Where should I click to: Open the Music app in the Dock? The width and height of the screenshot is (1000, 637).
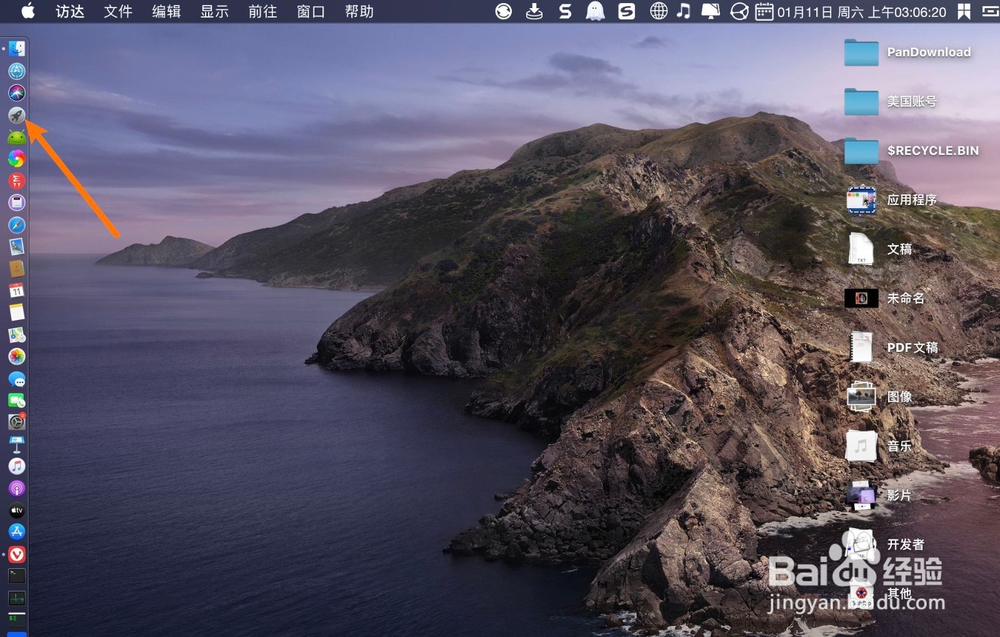17,466
